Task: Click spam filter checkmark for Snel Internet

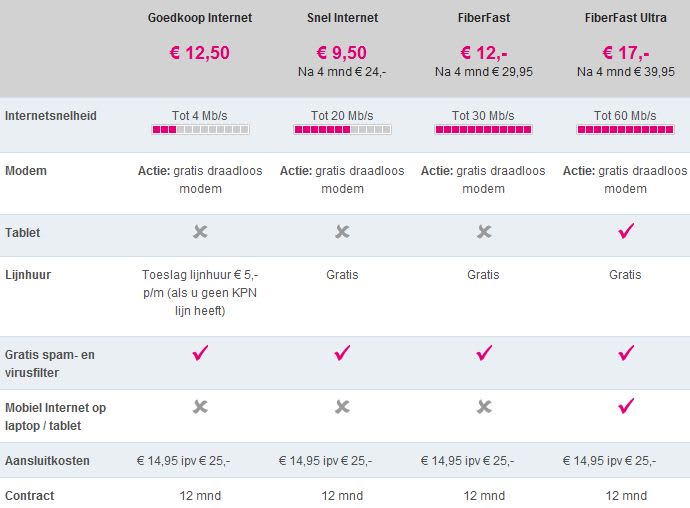Action: click(342, 352)
